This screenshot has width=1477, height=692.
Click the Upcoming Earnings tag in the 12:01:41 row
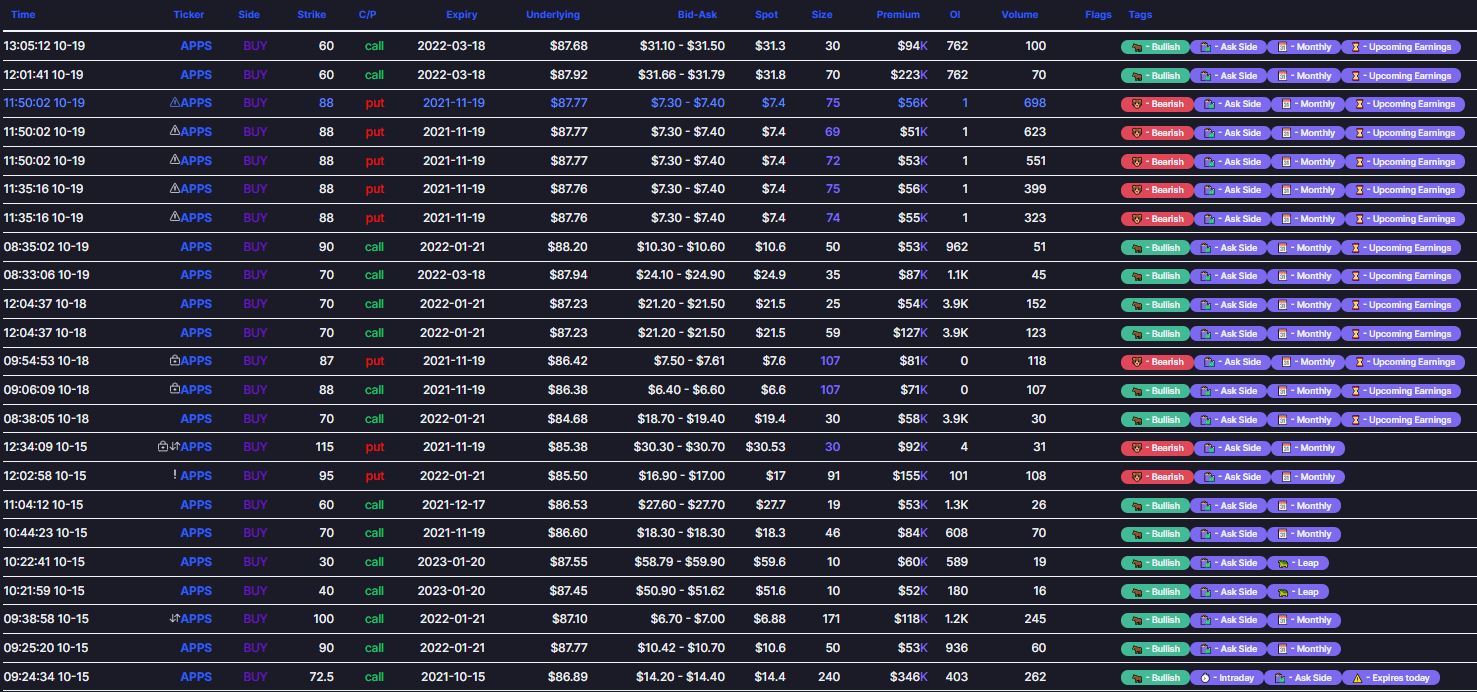[x=1403, y=76]
